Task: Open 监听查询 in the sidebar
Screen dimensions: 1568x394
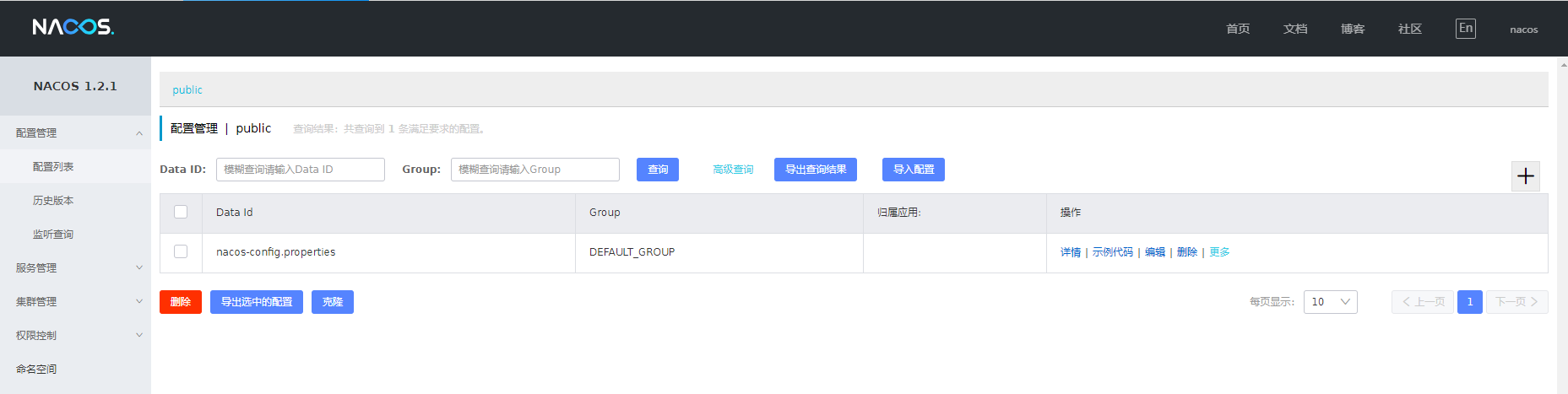Action: pos(75,234)
